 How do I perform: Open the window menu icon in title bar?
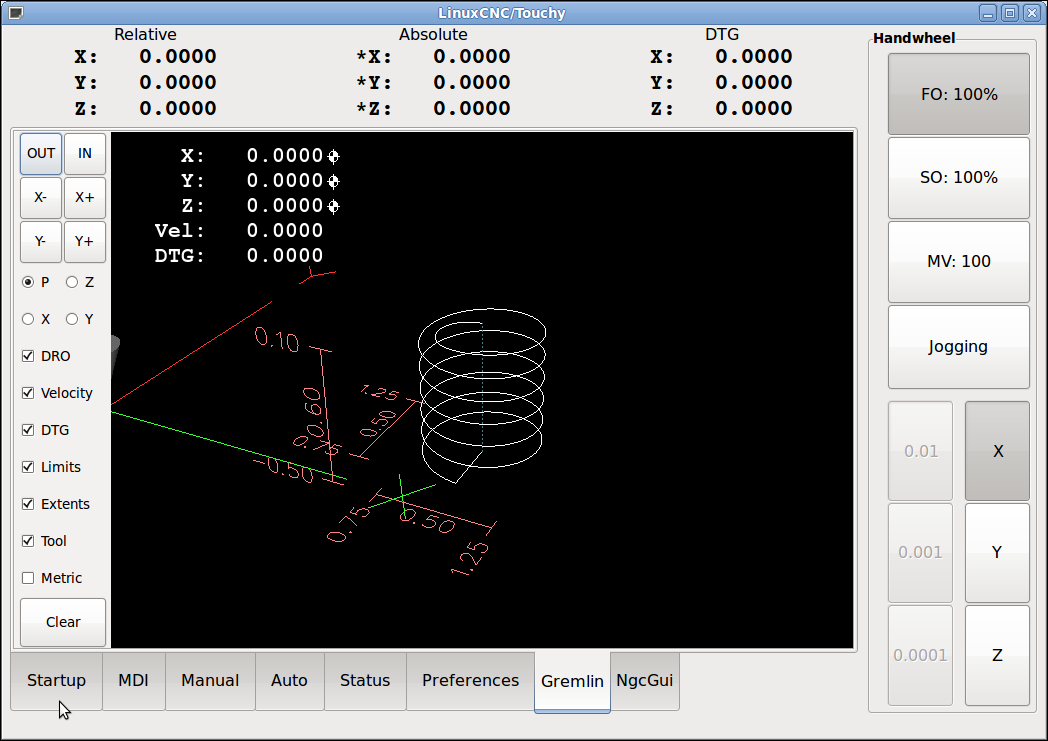[x=15, y=13]
